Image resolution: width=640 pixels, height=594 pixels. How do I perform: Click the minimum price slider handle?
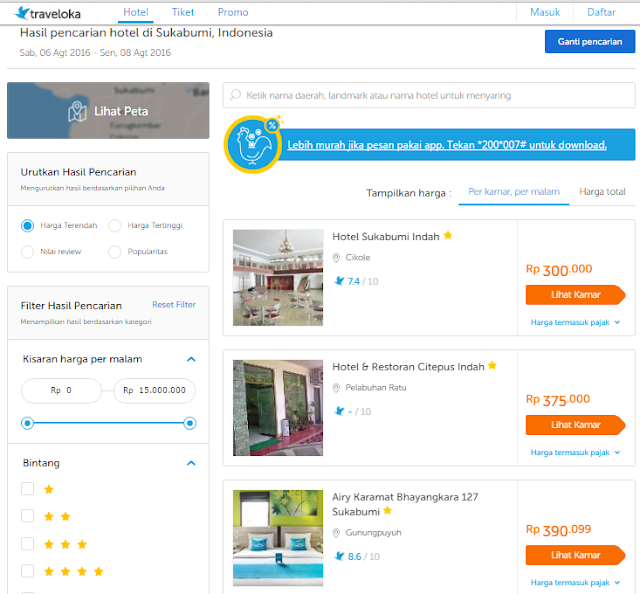[27, 423]
